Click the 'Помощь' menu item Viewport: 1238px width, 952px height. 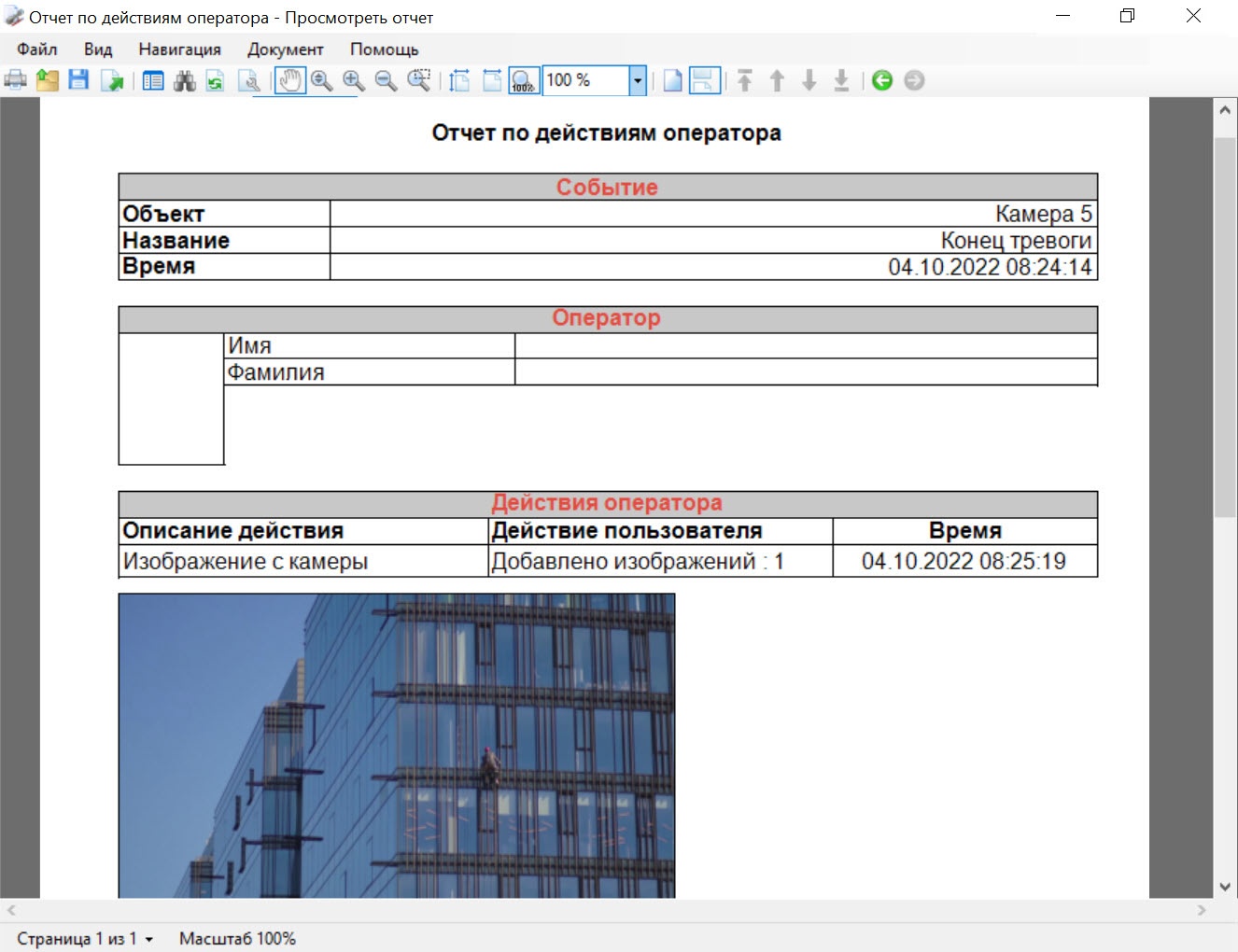(x=384, y=49)
